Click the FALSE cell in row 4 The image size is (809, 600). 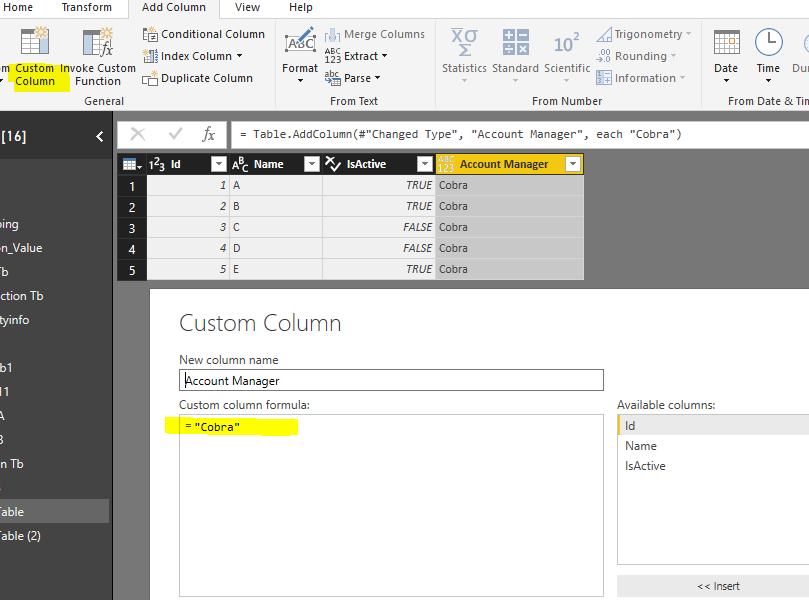[x=379, y=248]
